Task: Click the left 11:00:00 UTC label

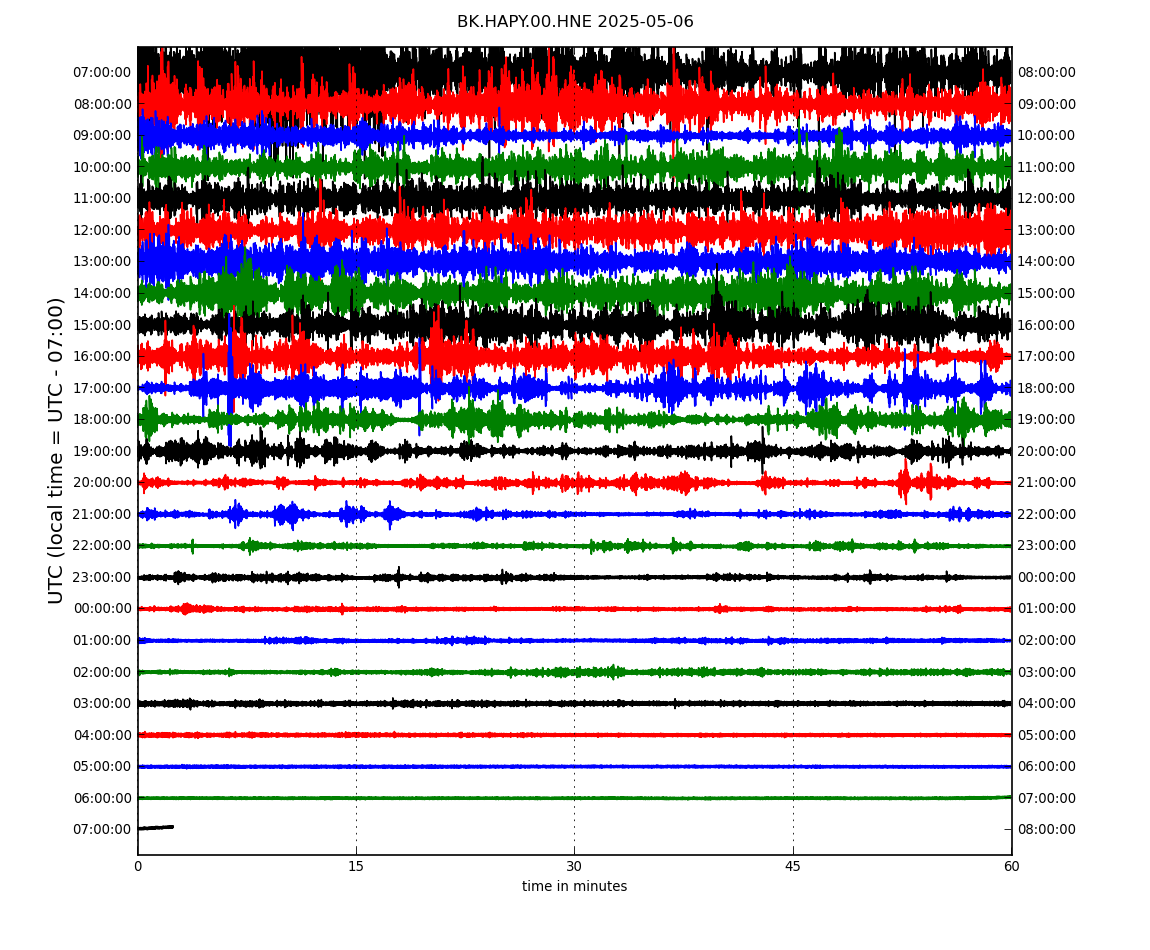Action: coord(102,198)
